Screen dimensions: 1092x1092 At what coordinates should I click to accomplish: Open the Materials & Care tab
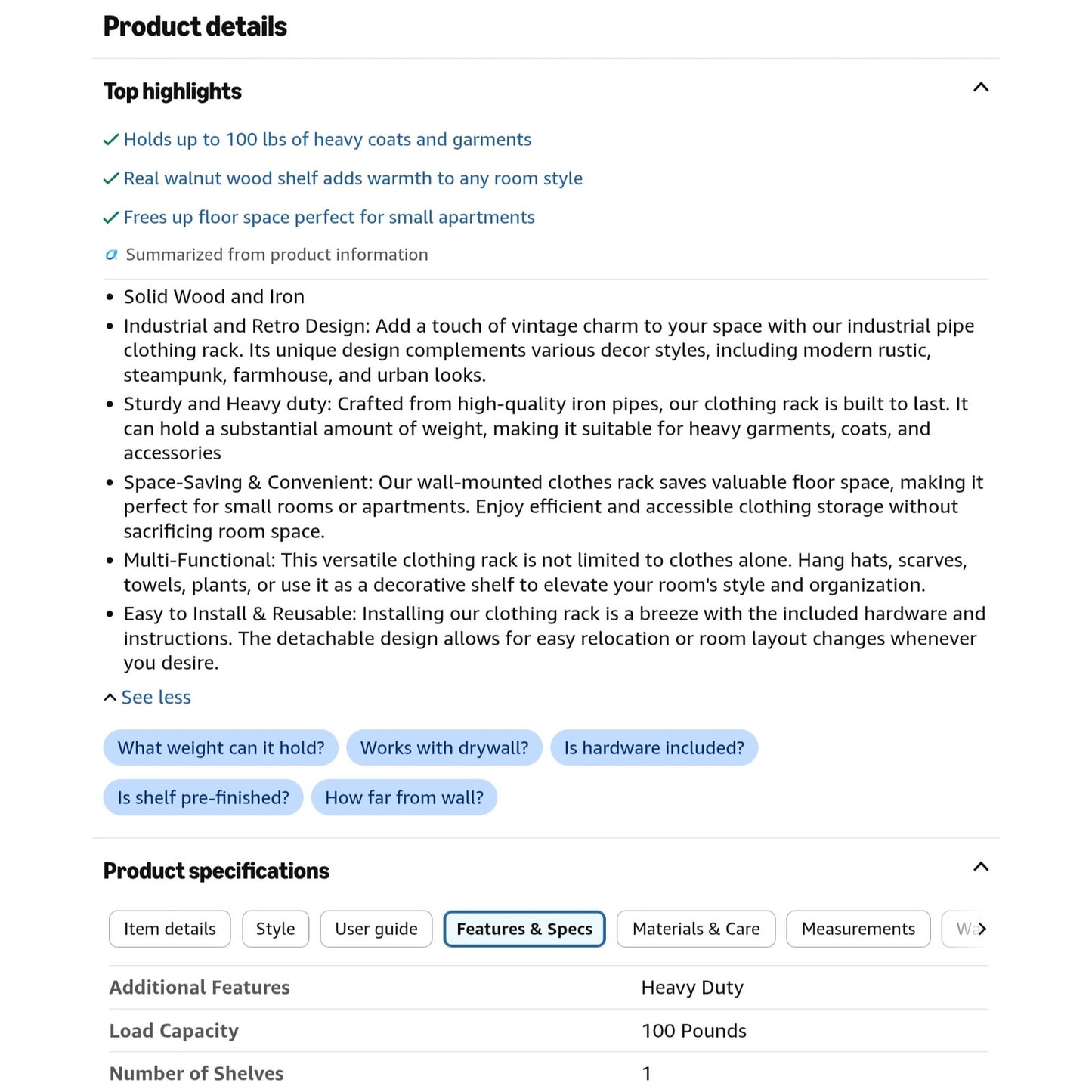pyautogui.click(x=696, y=929)
